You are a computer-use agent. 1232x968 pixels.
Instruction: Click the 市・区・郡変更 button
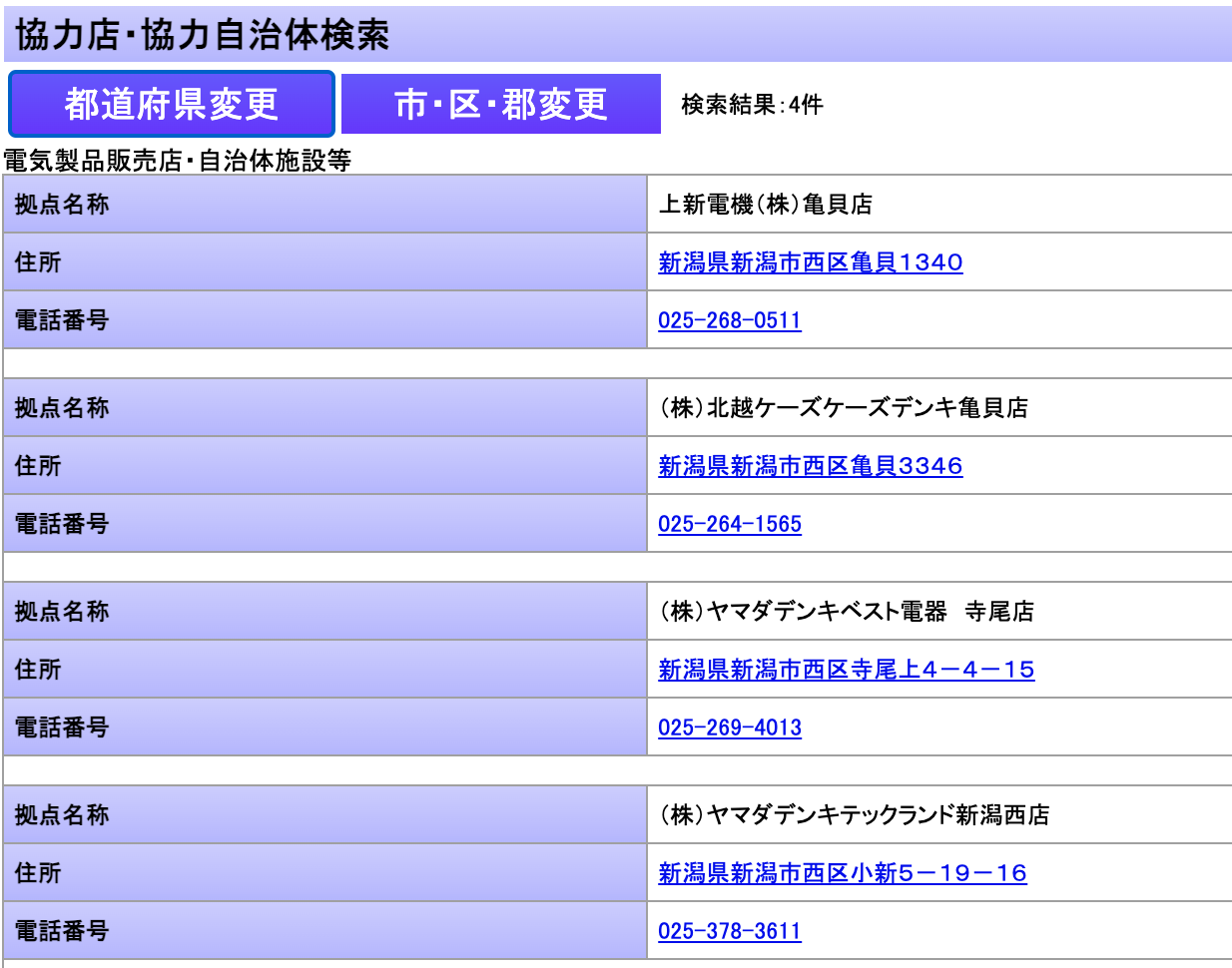coord(501,104)
